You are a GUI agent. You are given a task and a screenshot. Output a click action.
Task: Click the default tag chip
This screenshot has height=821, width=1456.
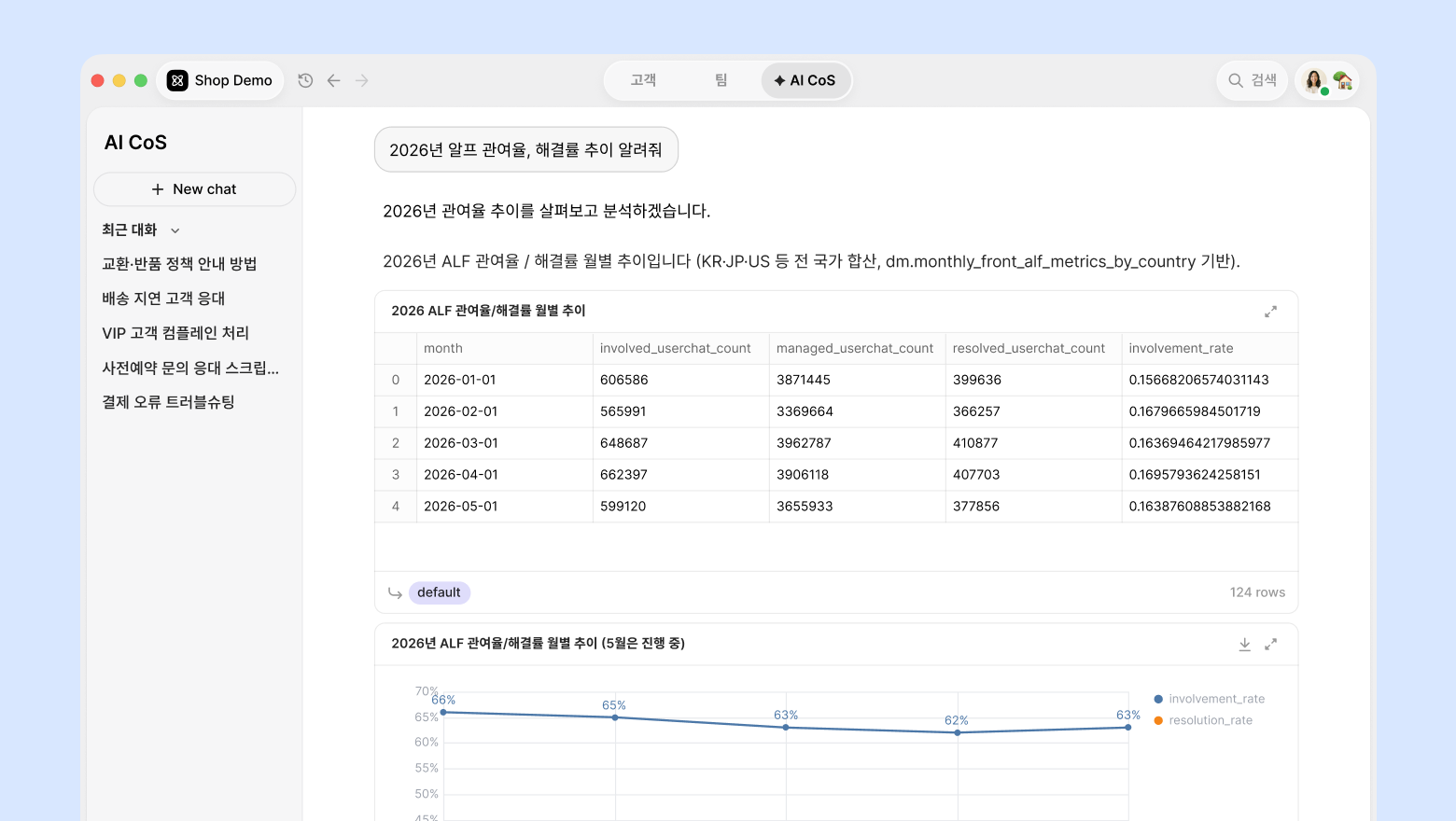pyautogui.click(x=439, y=592)
